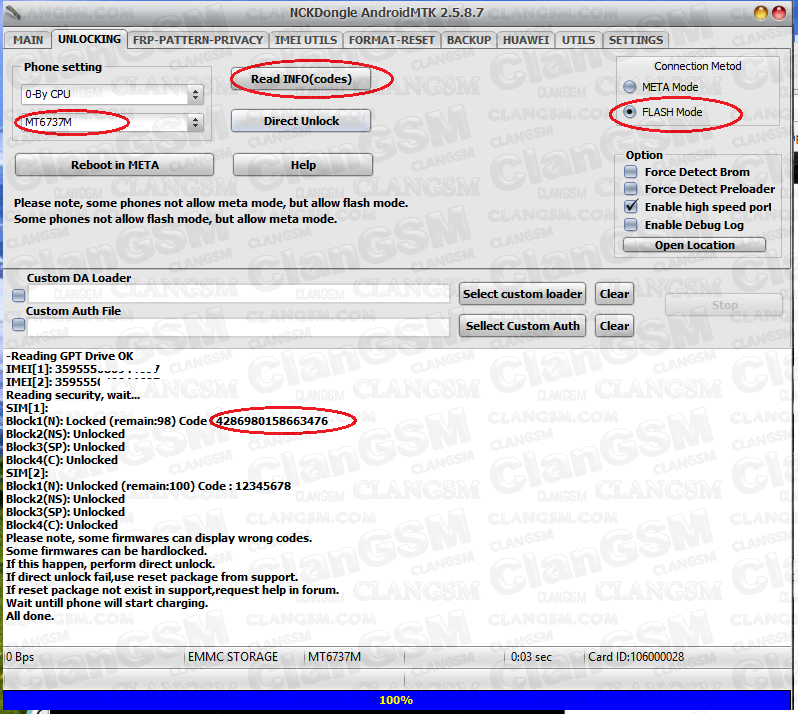Clear the custom DA loader path
The image size is (798, 714).
point(614,294)
